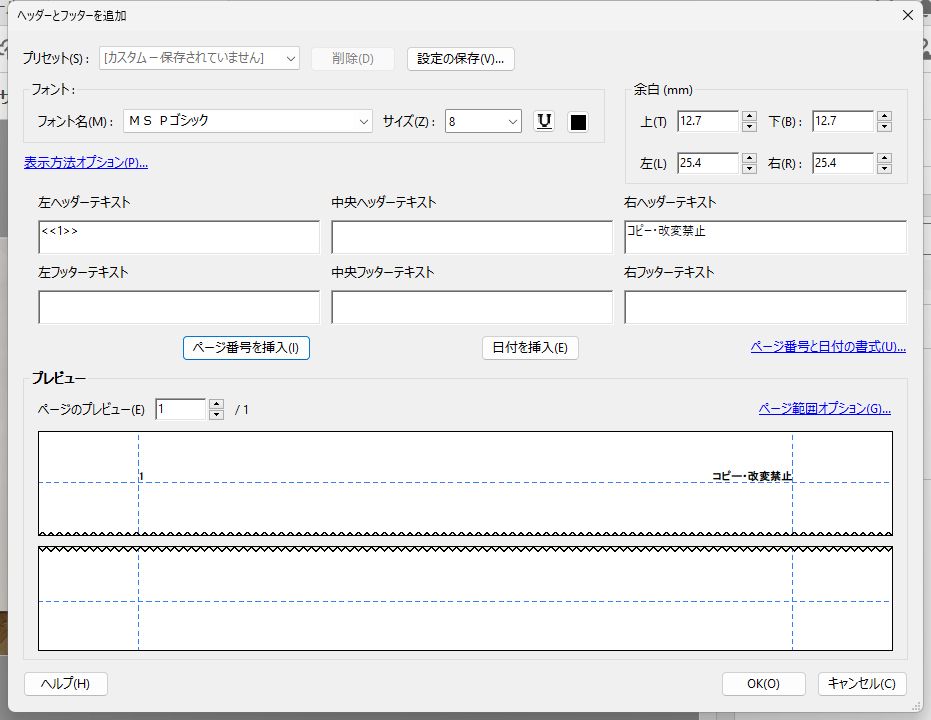
Task: Click the 設定の保存 save settings button
Action: point(461,58)
